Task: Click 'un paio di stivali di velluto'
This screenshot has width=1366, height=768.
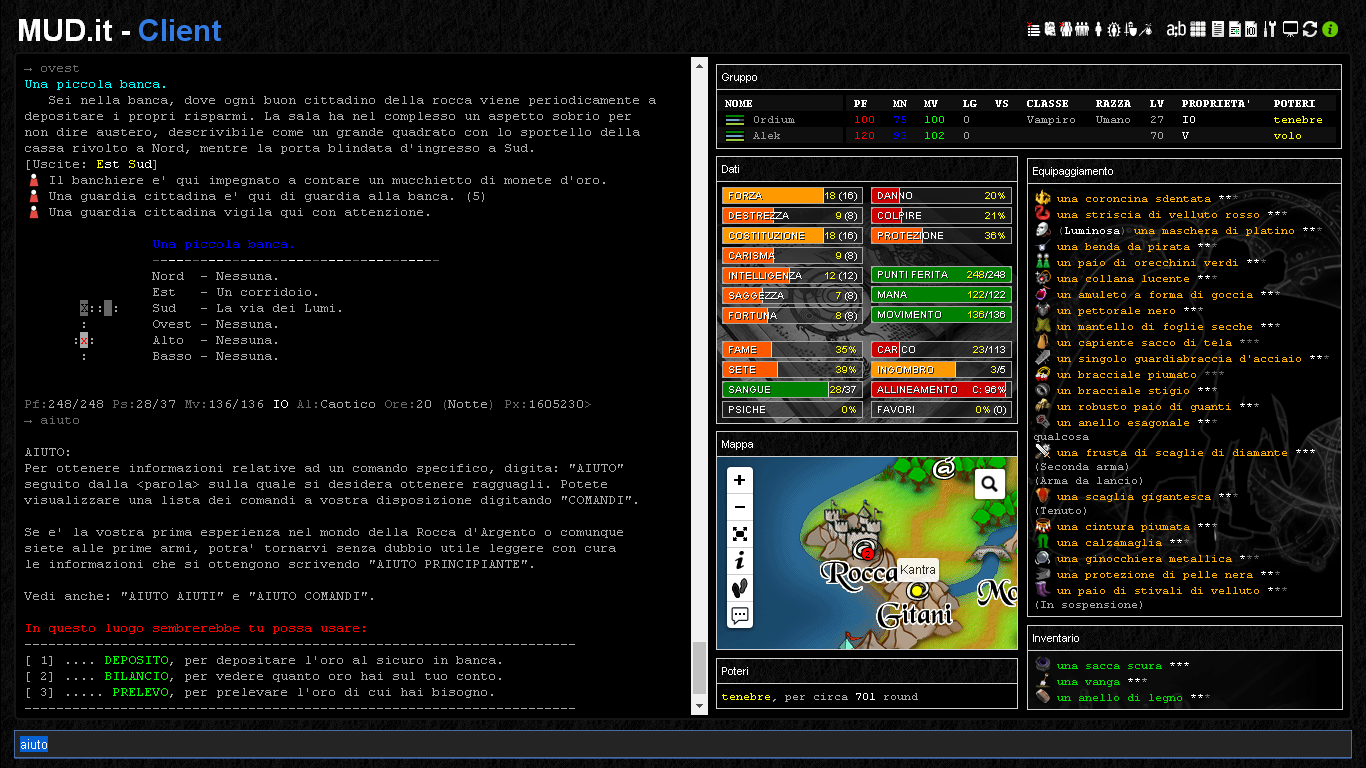Action: point(1158,591)
